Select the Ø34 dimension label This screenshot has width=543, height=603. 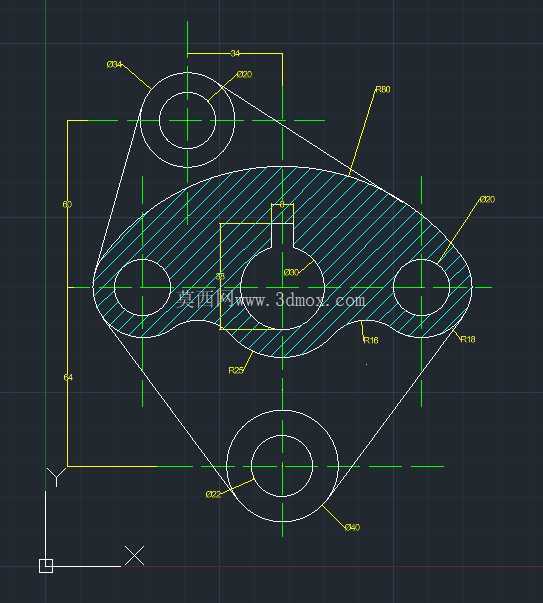point(114,65)
